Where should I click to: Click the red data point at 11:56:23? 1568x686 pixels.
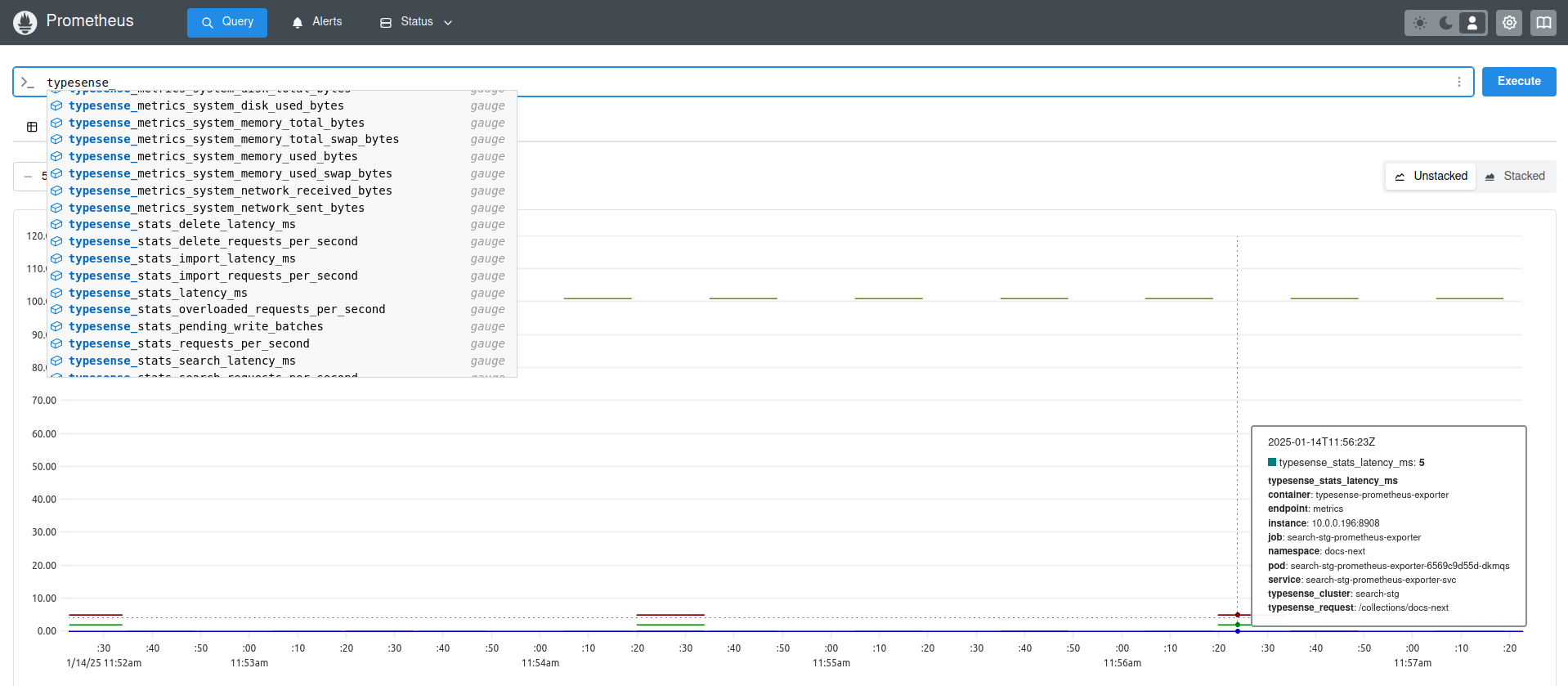pos(1238,615)
